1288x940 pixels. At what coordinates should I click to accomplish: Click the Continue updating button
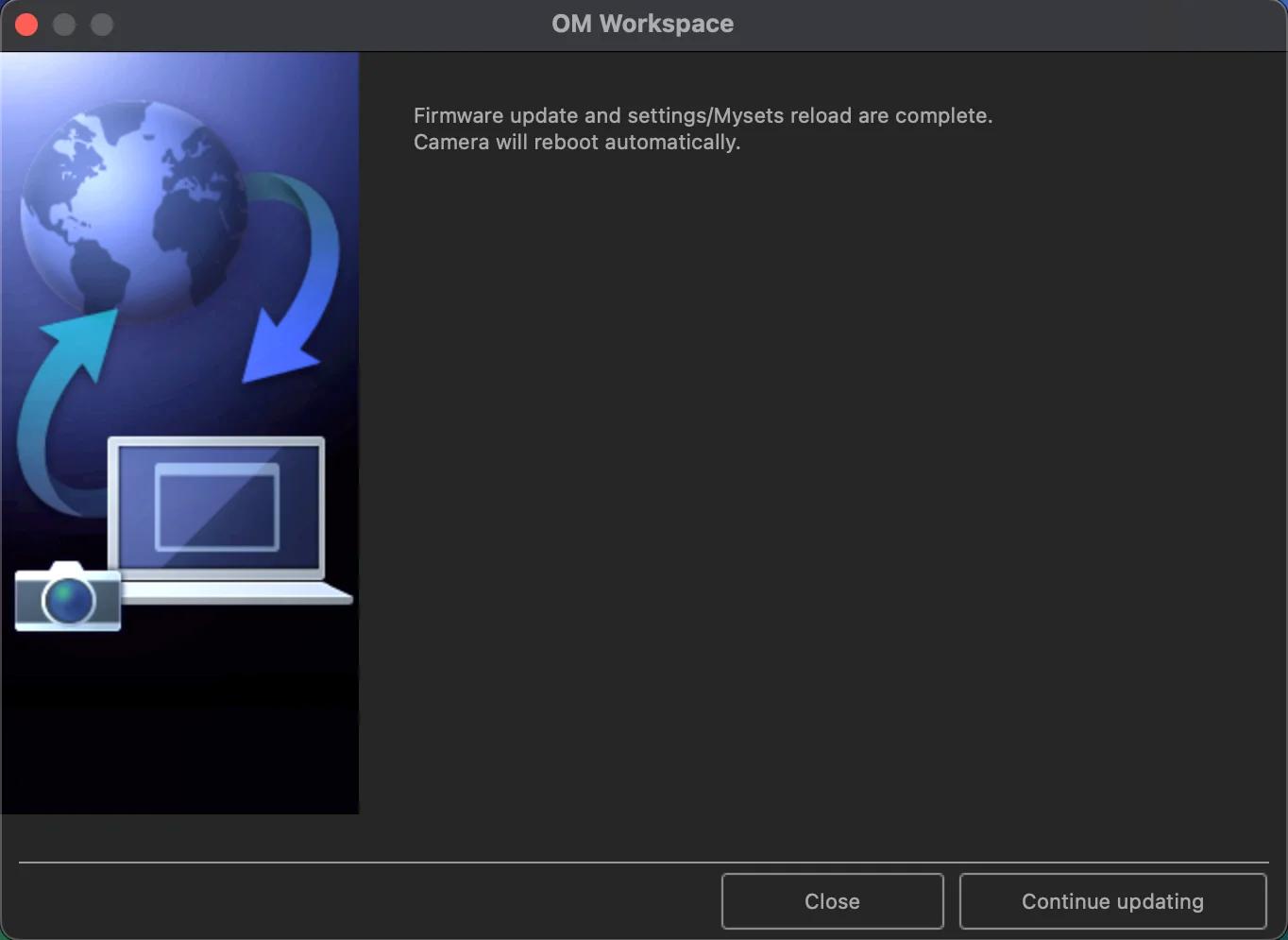point(1112,901)
